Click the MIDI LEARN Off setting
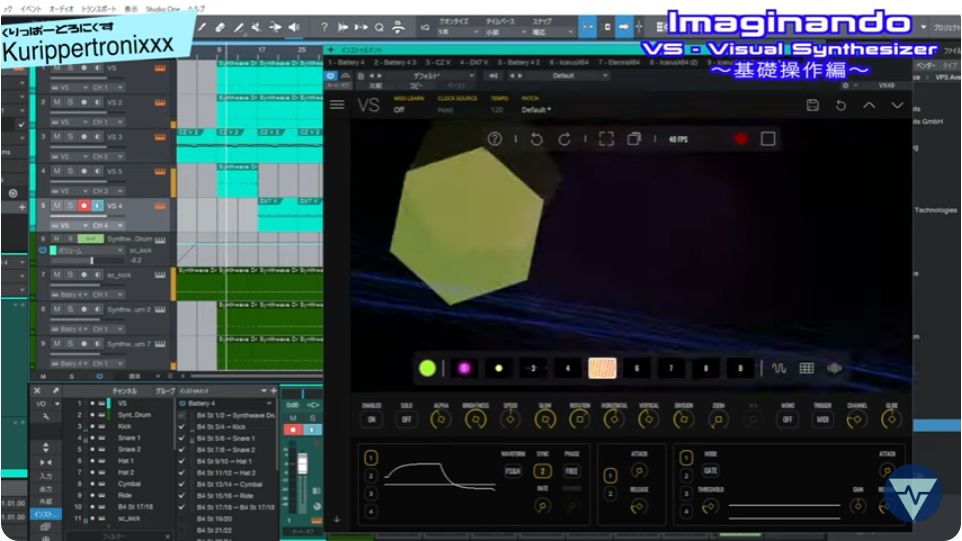The height and width of the screenshot is (541, 962). tap(399, 110)
